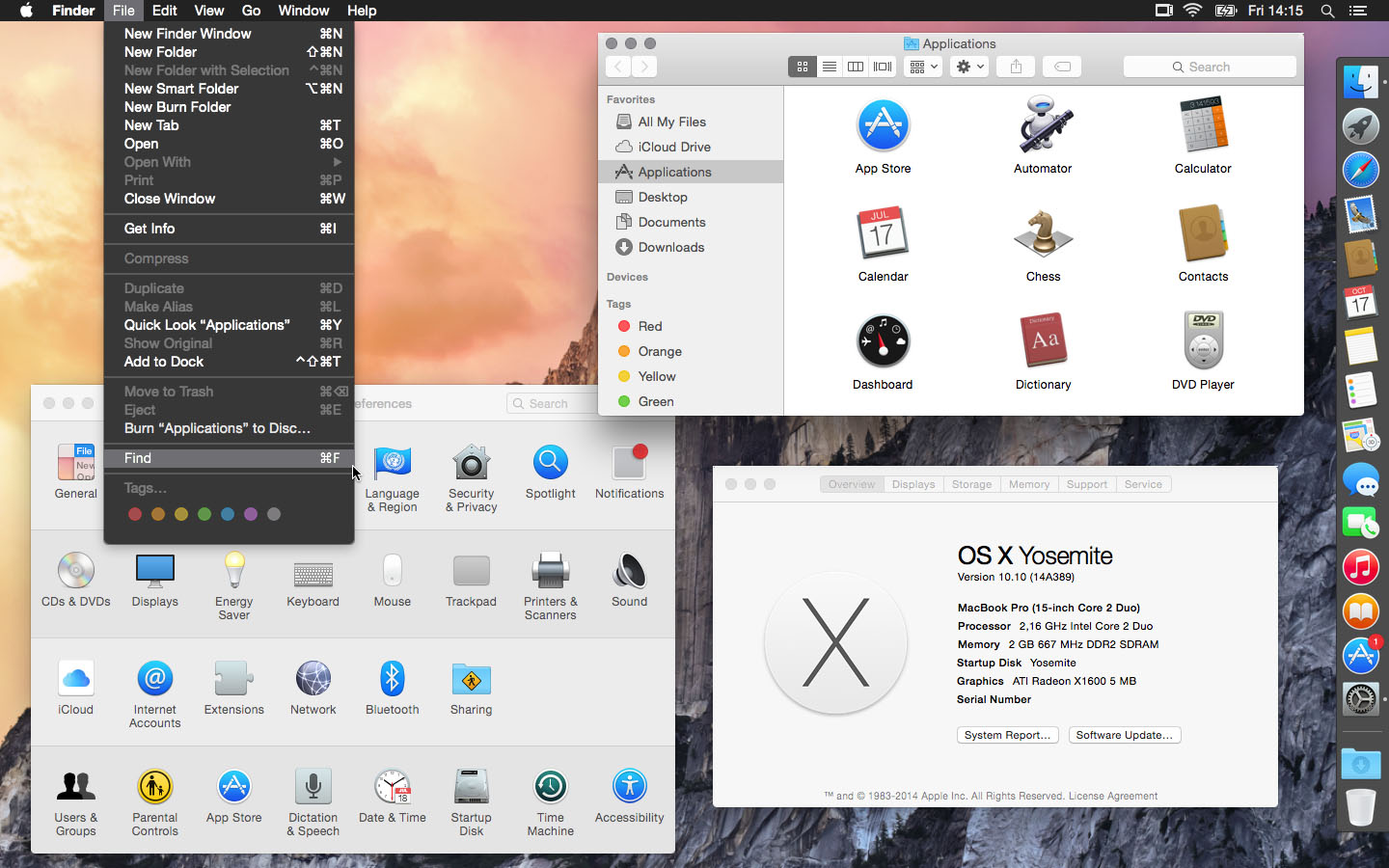Click Finder share button
1389x868 pixels.
(1016, 67)
